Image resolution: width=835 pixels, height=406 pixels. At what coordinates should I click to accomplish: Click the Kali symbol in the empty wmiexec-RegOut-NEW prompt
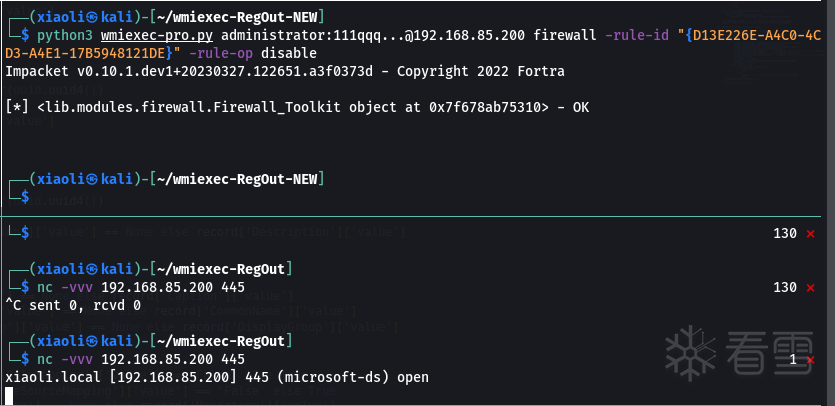click(x=93, y=178)
